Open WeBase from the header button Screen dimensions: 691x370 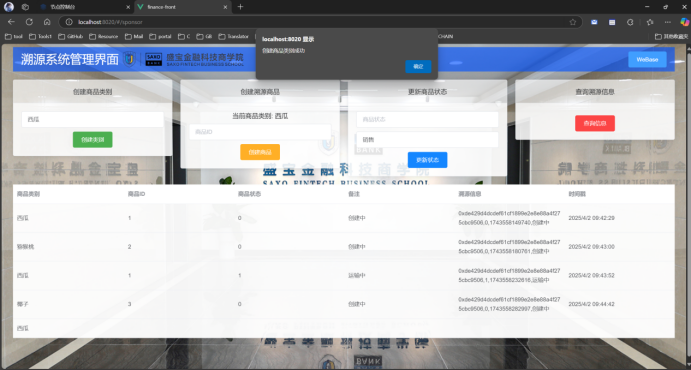[647, 59]
